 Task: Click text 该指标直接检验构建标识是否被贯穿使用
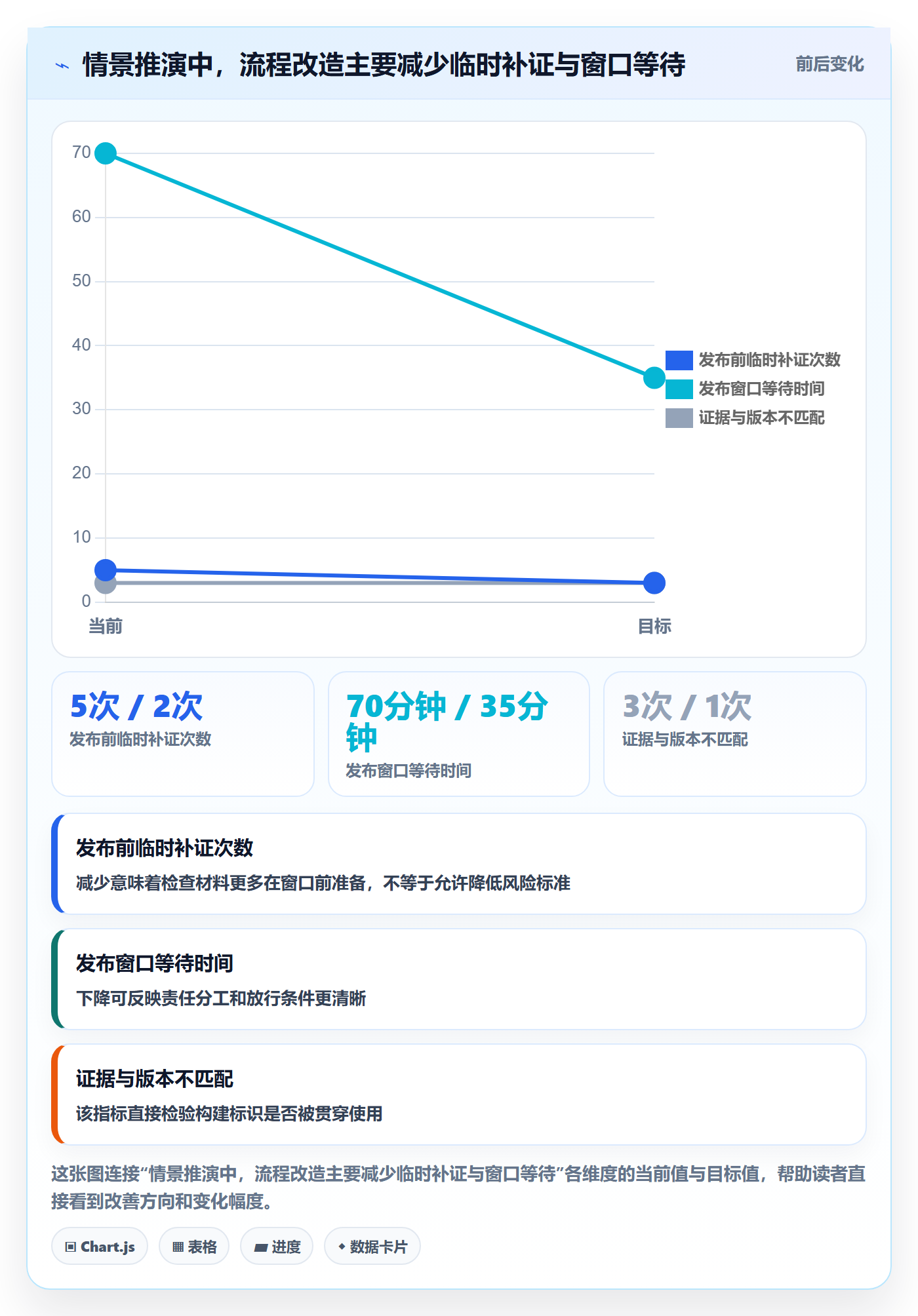click(x=229, y=1113)
